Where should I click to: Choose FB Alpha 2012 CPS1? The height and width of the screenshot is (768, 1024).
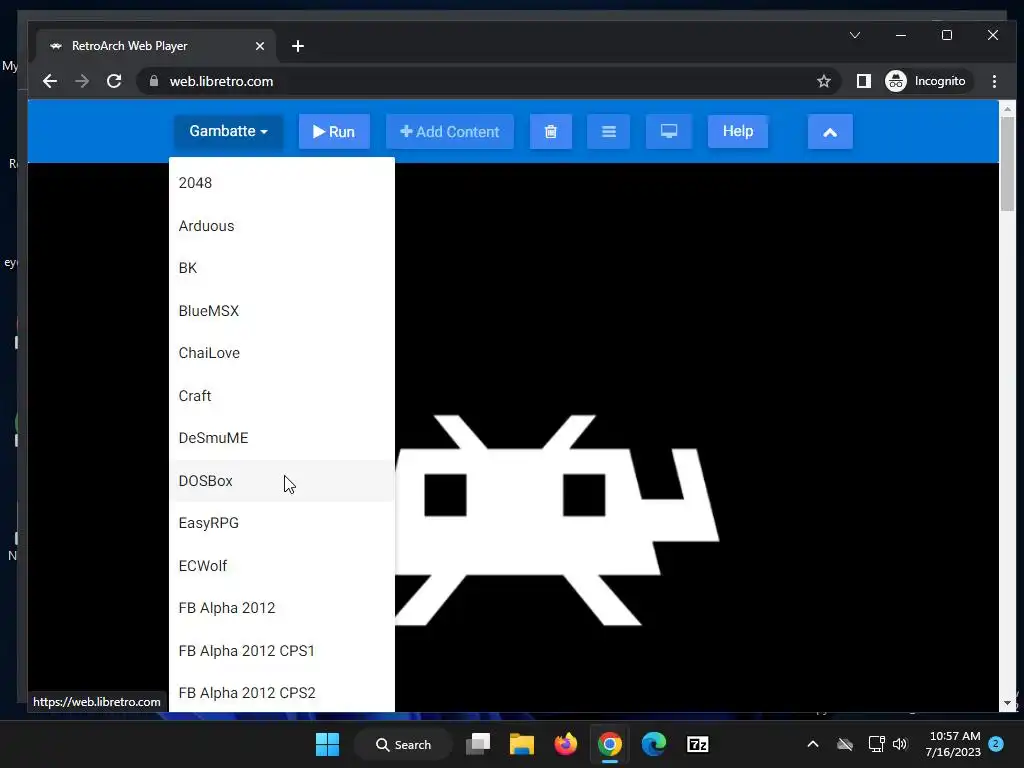(281, 651)
